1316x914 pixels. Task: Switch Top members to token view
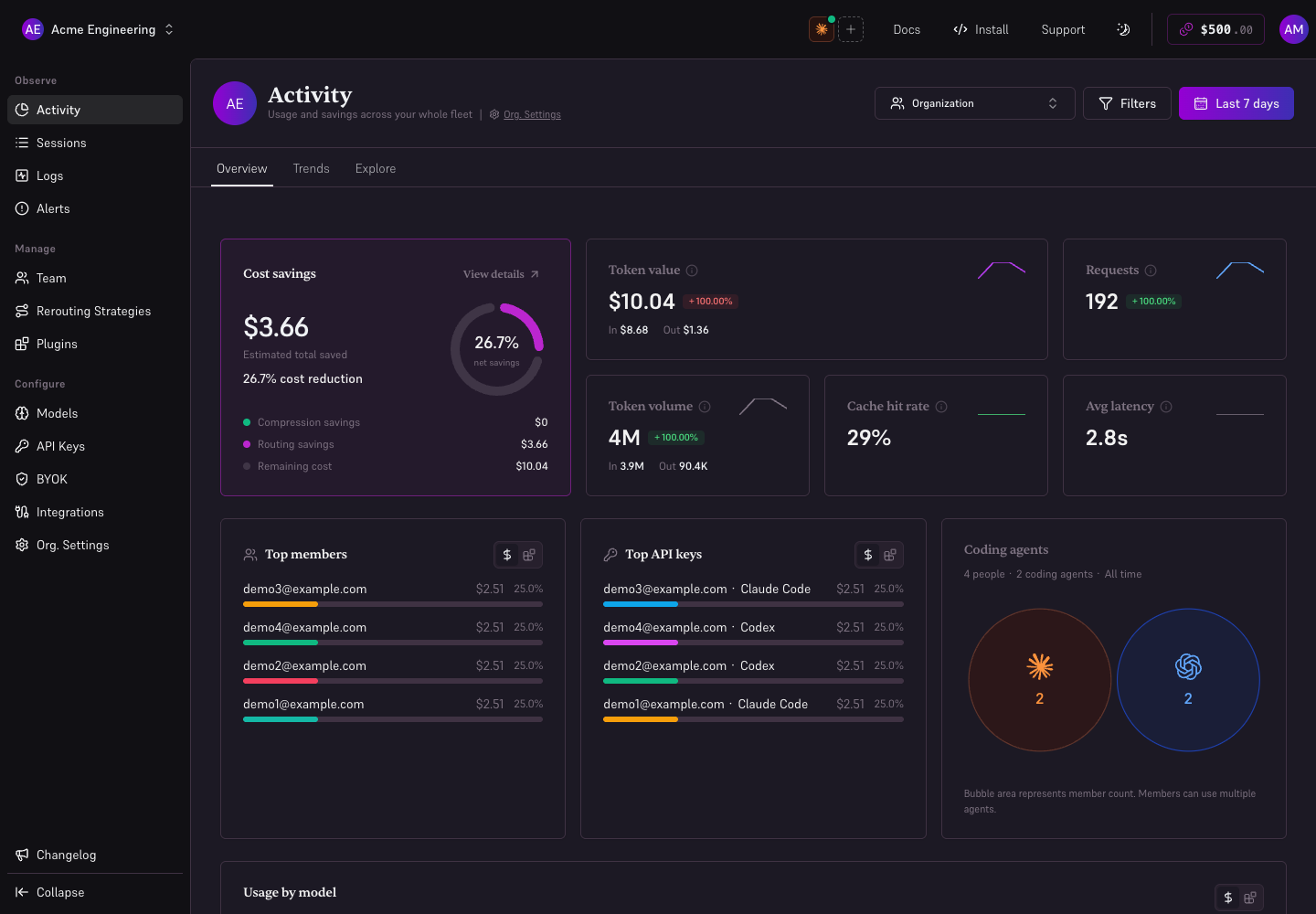click(529, 555)
